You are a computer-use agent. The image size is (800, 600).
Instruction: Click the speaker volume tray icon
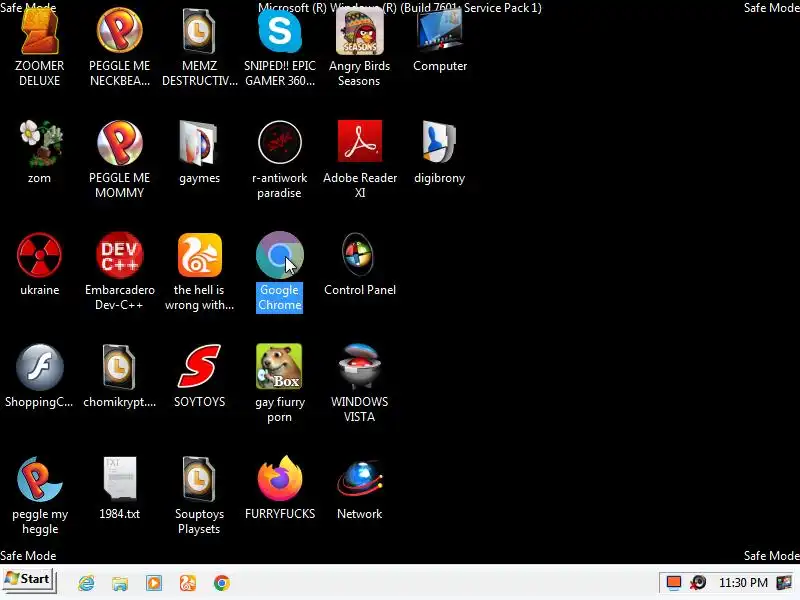coord(698,583)
